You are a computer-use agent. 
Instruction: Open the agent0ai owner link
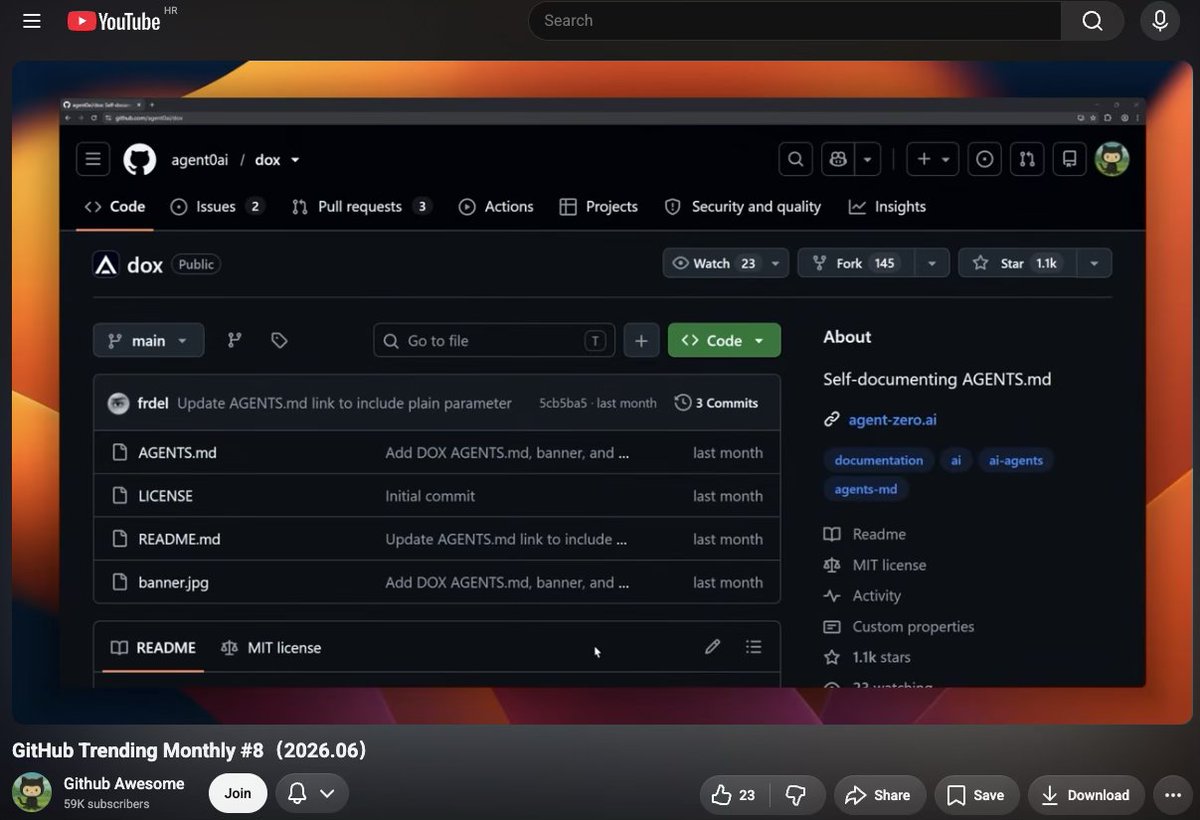point(200,160)
